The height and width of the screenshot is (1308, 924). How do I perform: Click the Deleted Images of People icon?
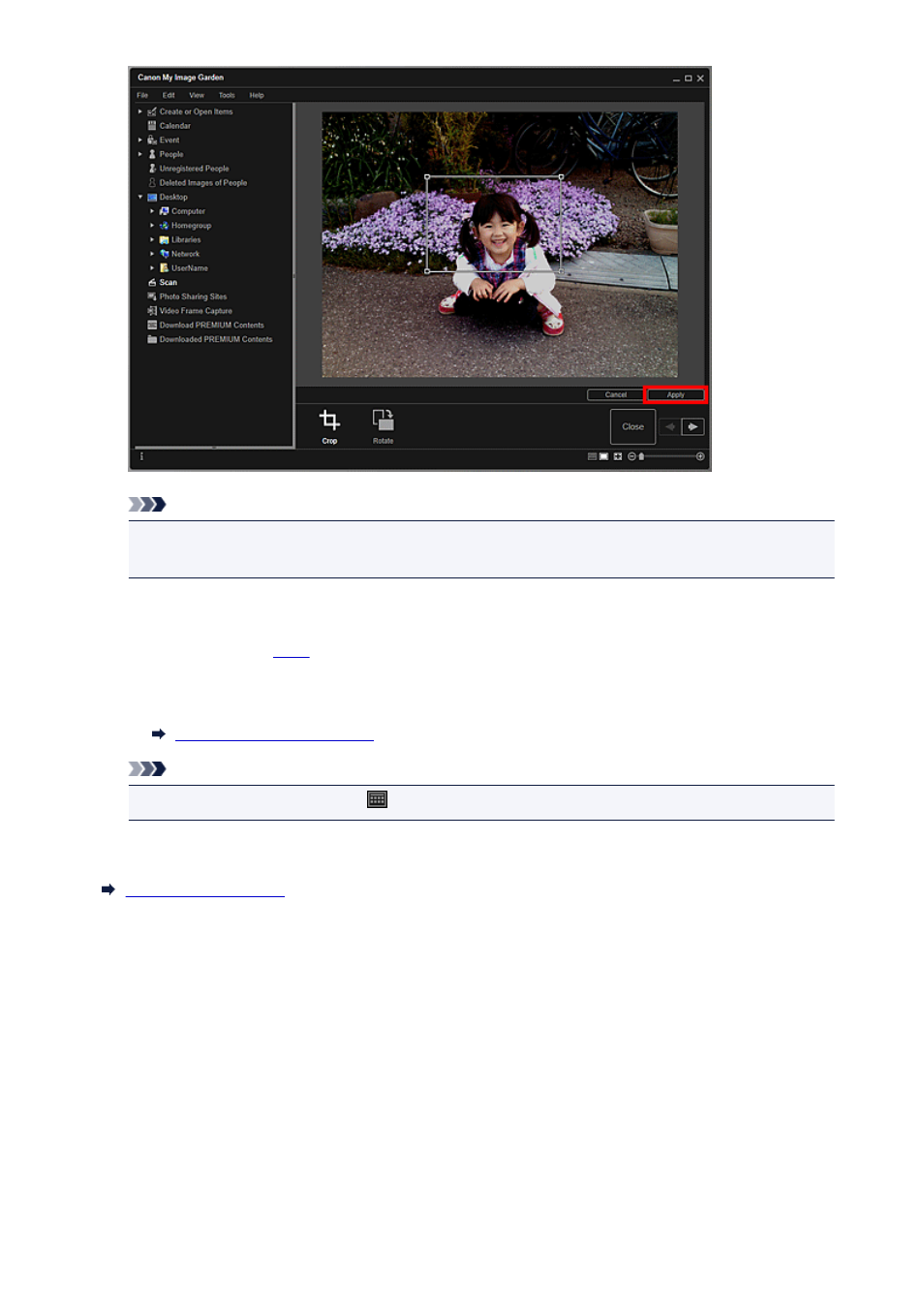tap(152, 182)
